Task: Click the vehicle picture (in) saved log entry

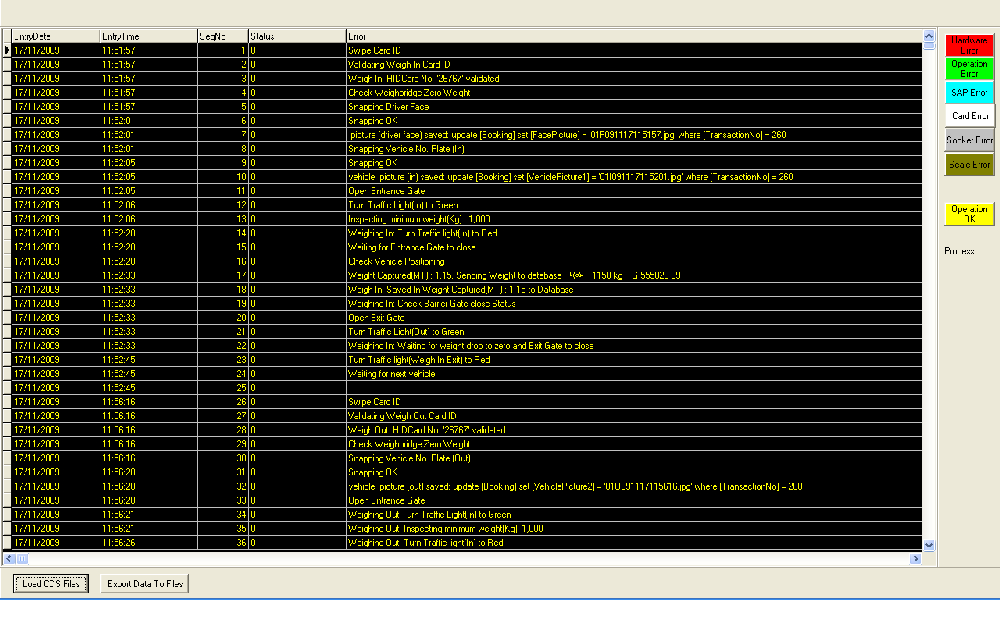Action: tap(635, 177)
